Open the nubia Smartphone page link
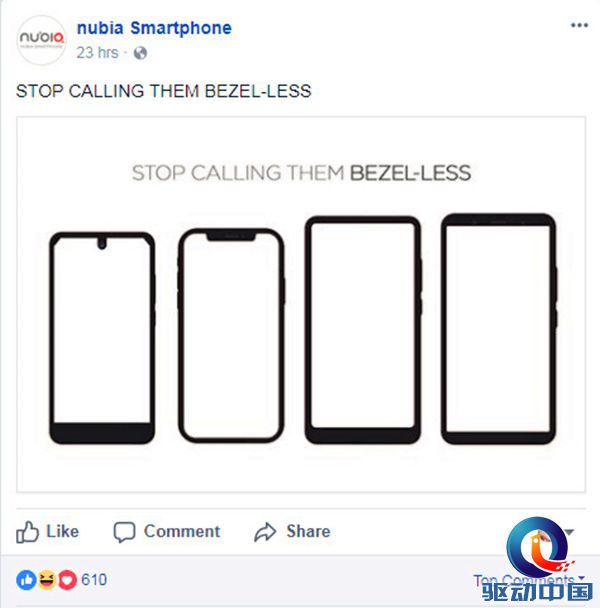 coord(154,28)
